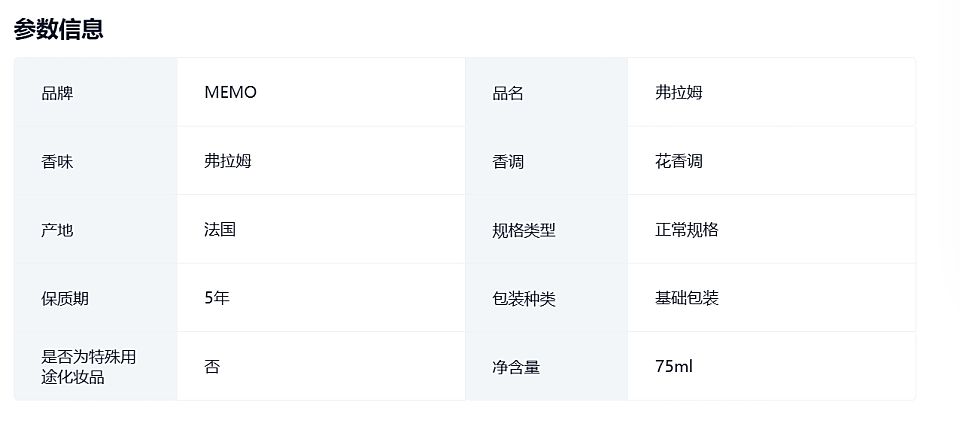Select the 香味 label cell

point(96,161)
